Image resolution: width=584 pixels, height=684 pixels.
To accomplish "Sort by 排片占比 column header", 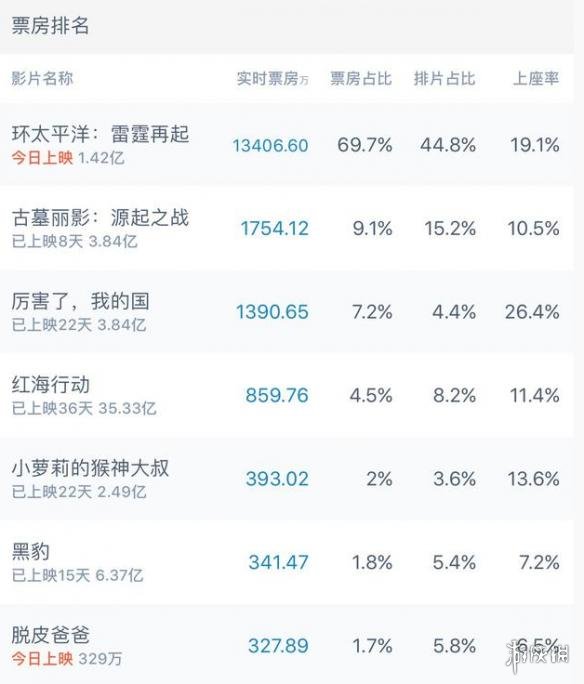I will 444,79.
